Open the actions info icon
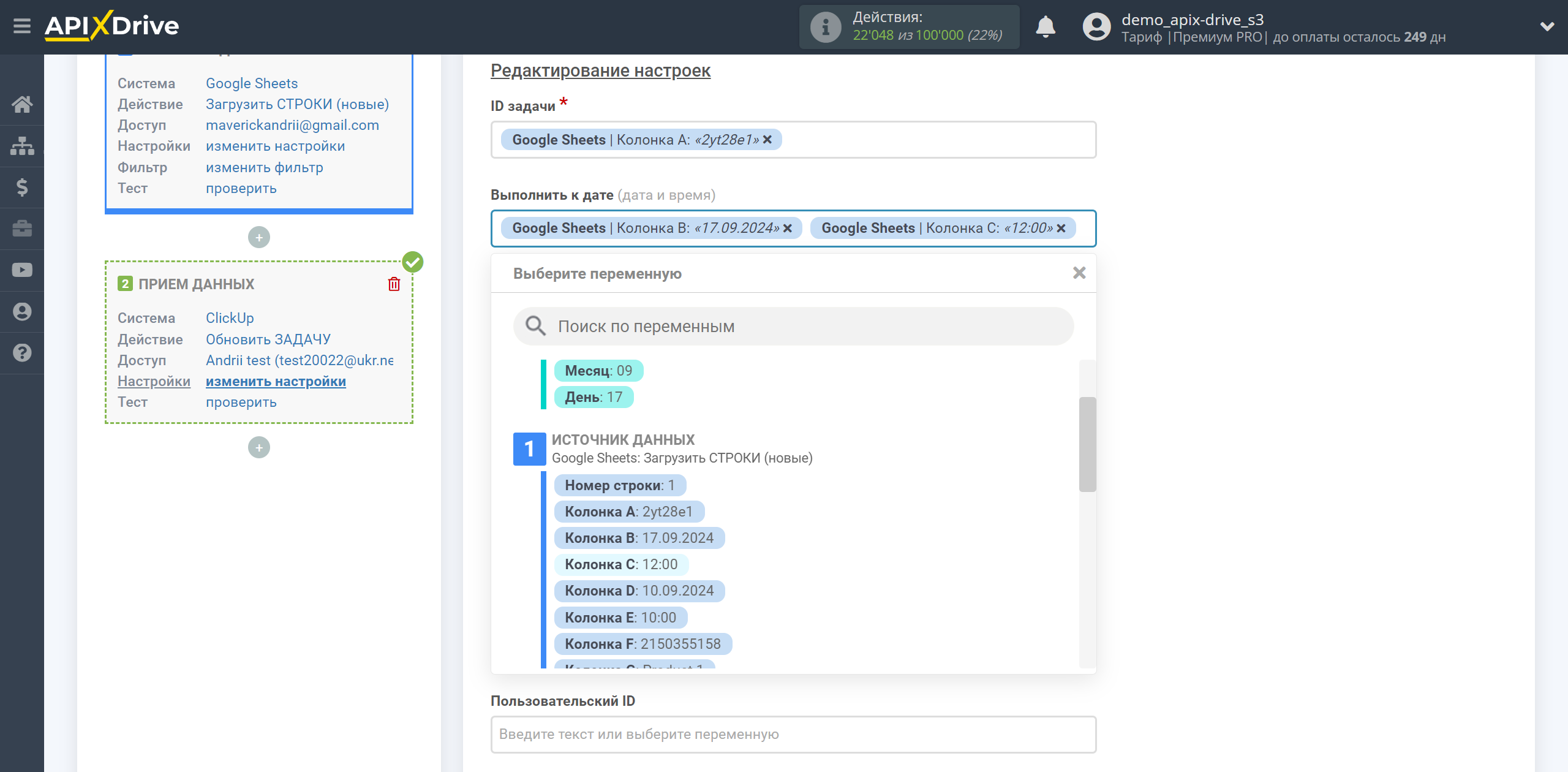This screenshot has width=1568, height=772. 825,27
